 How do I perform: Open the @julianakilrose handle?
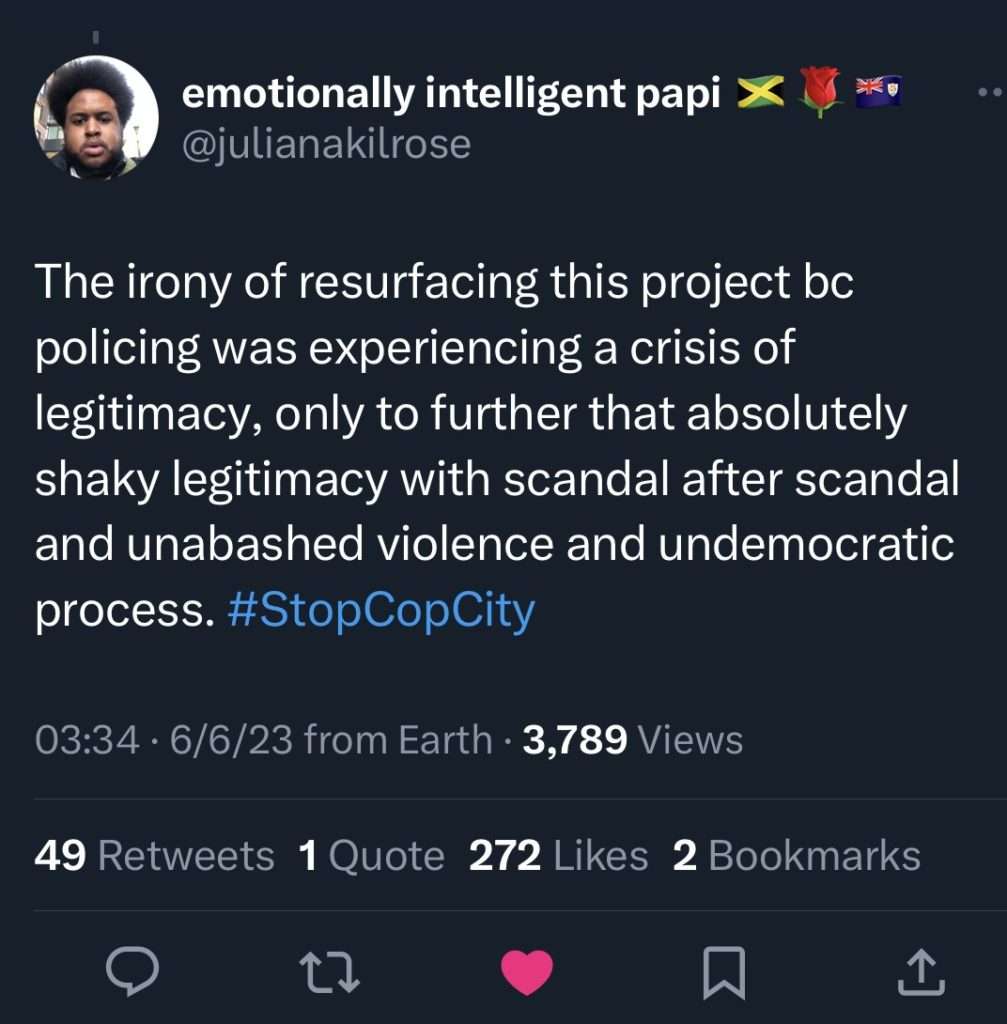tap(325, 144)
